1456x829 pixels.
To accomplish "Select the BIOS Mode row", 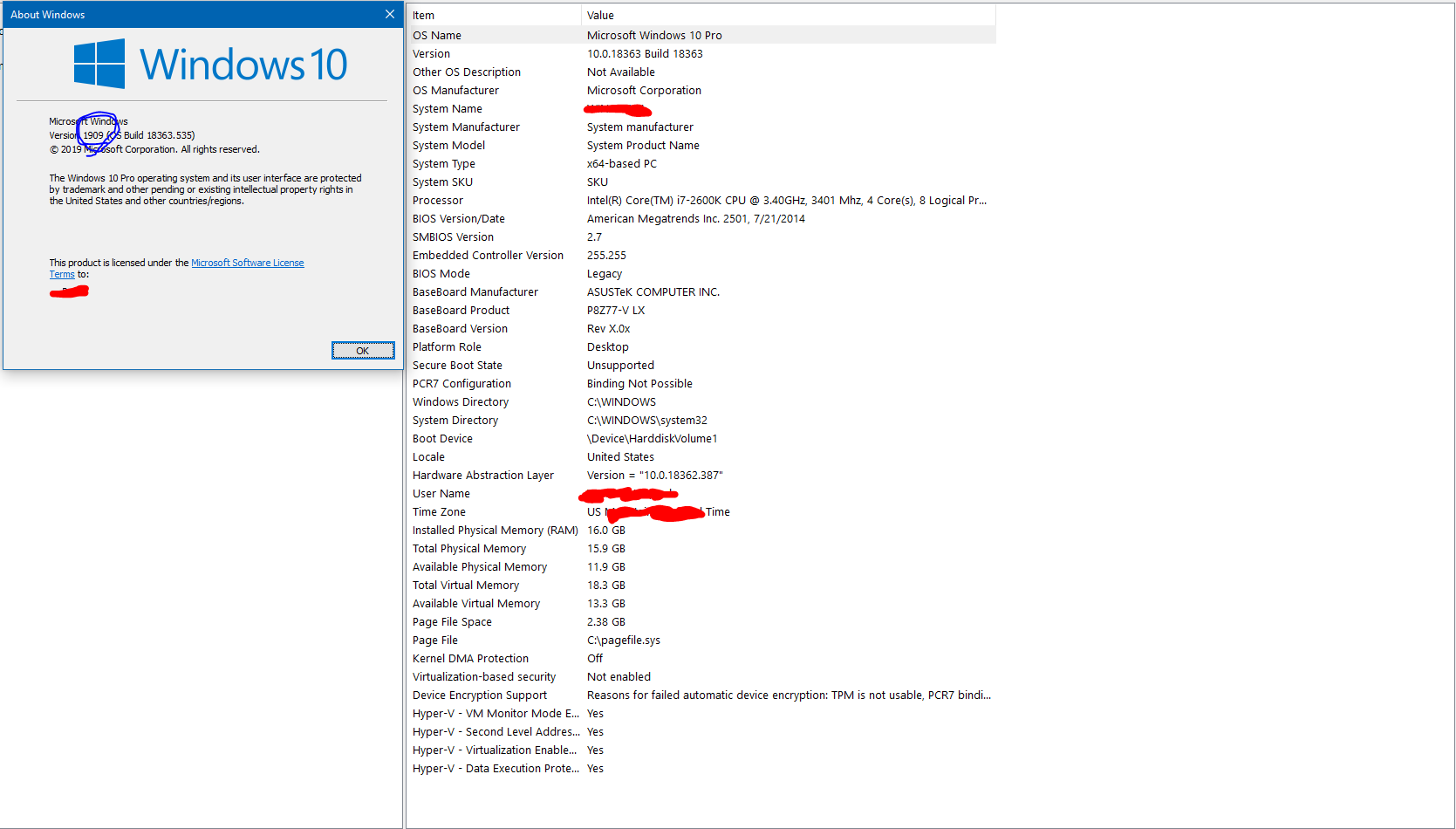I will (701, 273).
